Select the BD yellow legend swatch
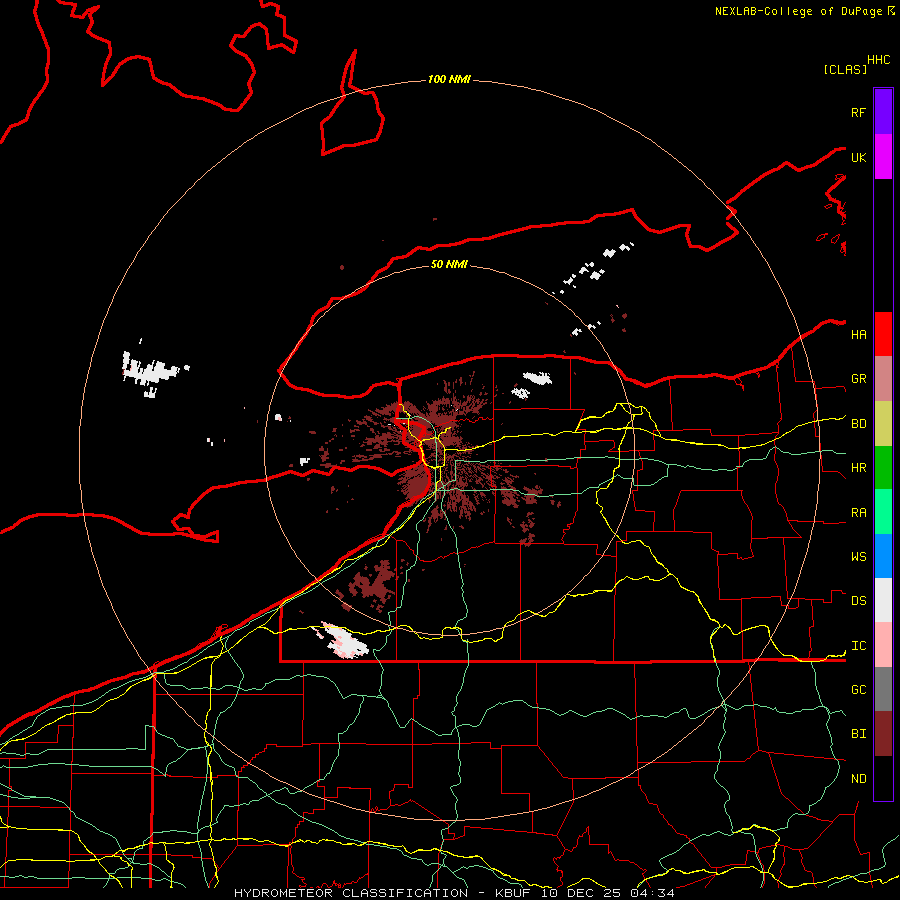The height and width of the screenshot is (900, 900). coord(883,424)
